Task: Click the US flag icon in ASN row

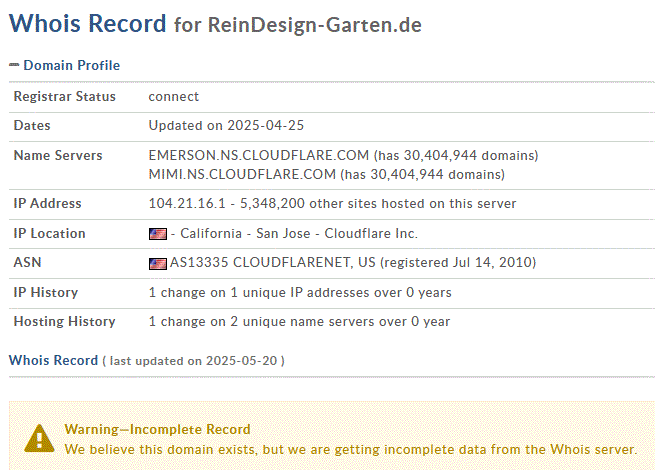Action: pos(158,264)
